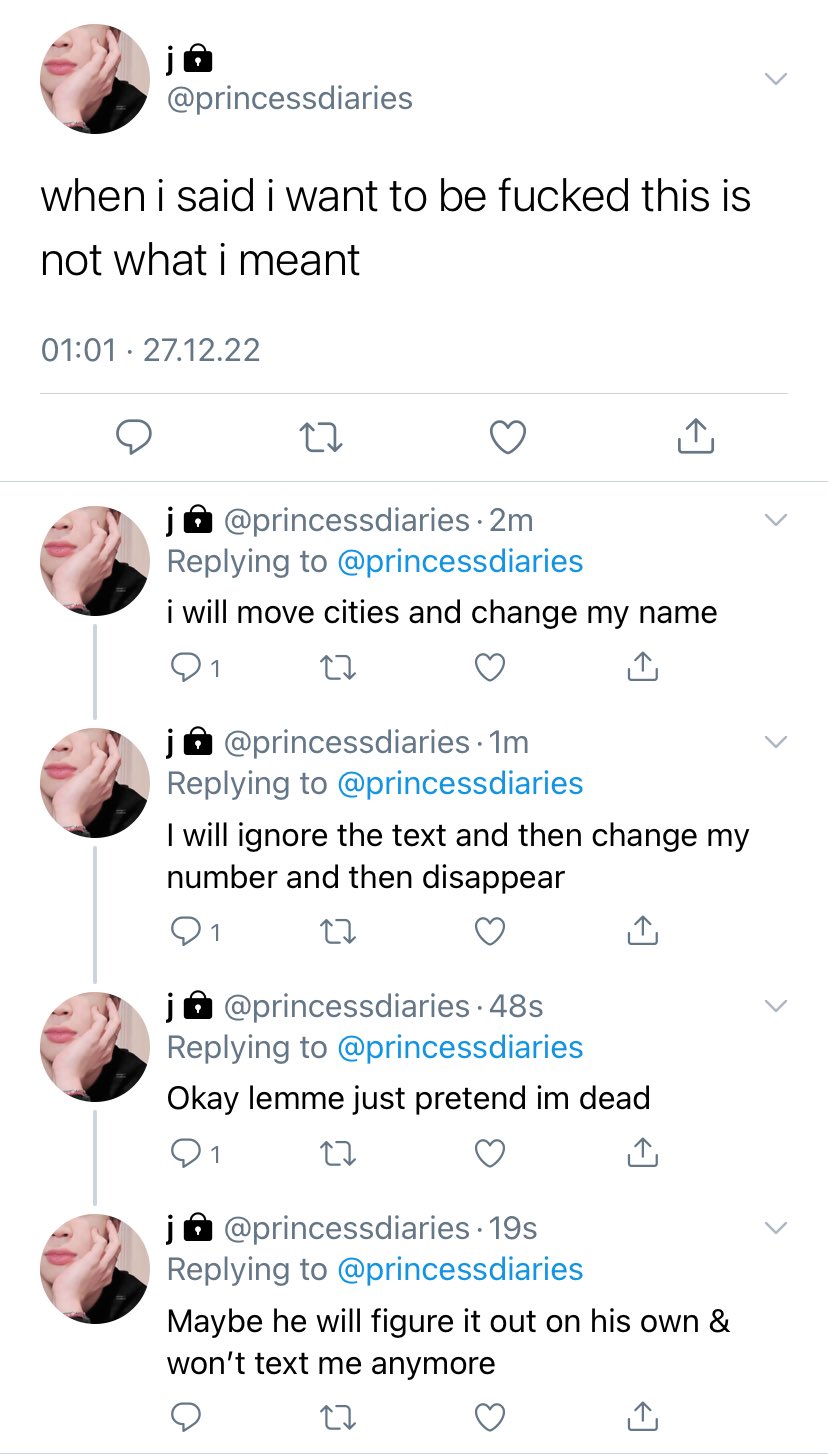
Task: Open @princessdiaries link in 2m reply
Action: pyautogui.click(x=460, y=561)
